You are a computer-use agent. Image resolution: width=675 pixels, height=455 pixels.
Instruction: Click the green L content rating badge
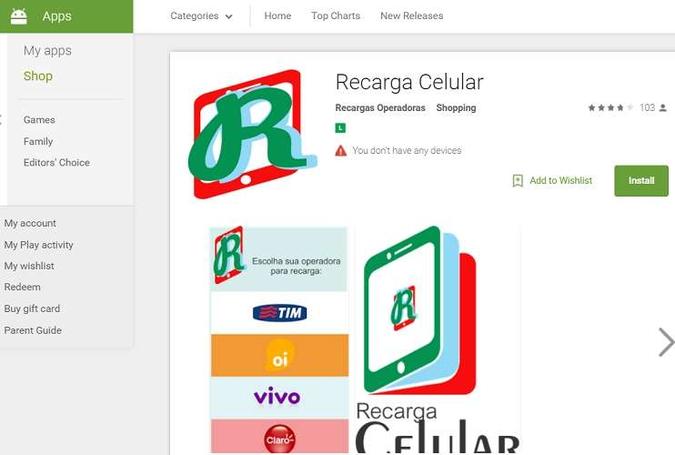pos(340,128)
